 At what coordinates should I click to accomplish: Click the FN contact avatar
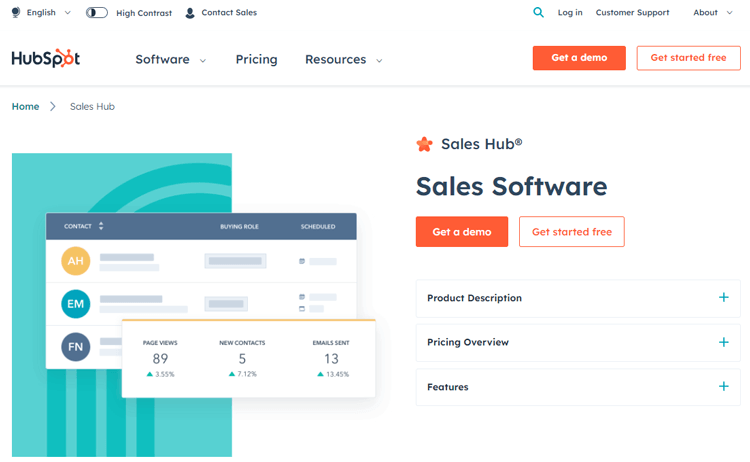[x=76, y=347]
